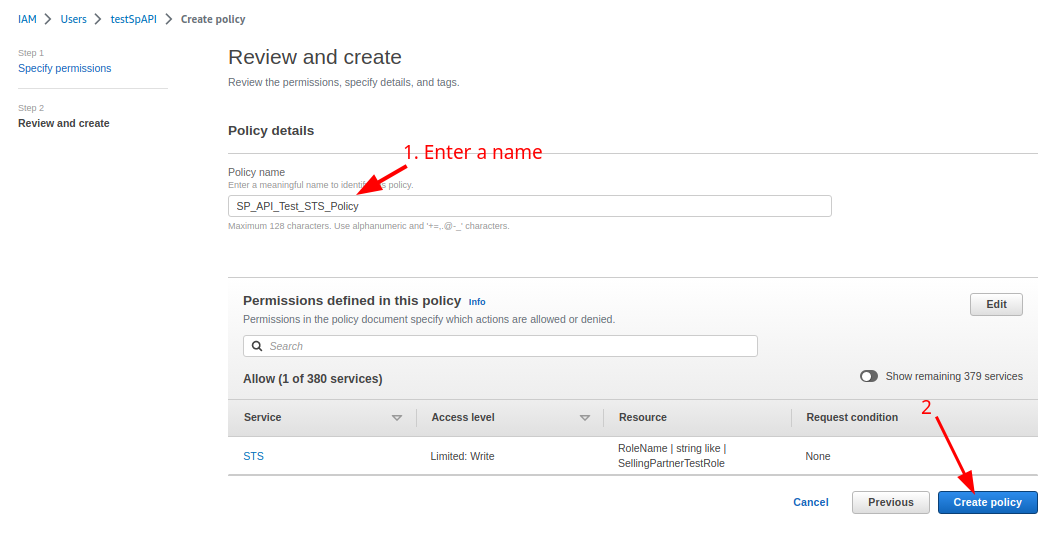Click the Request condition column header
The height and width of the screenshot is (535, 1048).
point(852,417)
